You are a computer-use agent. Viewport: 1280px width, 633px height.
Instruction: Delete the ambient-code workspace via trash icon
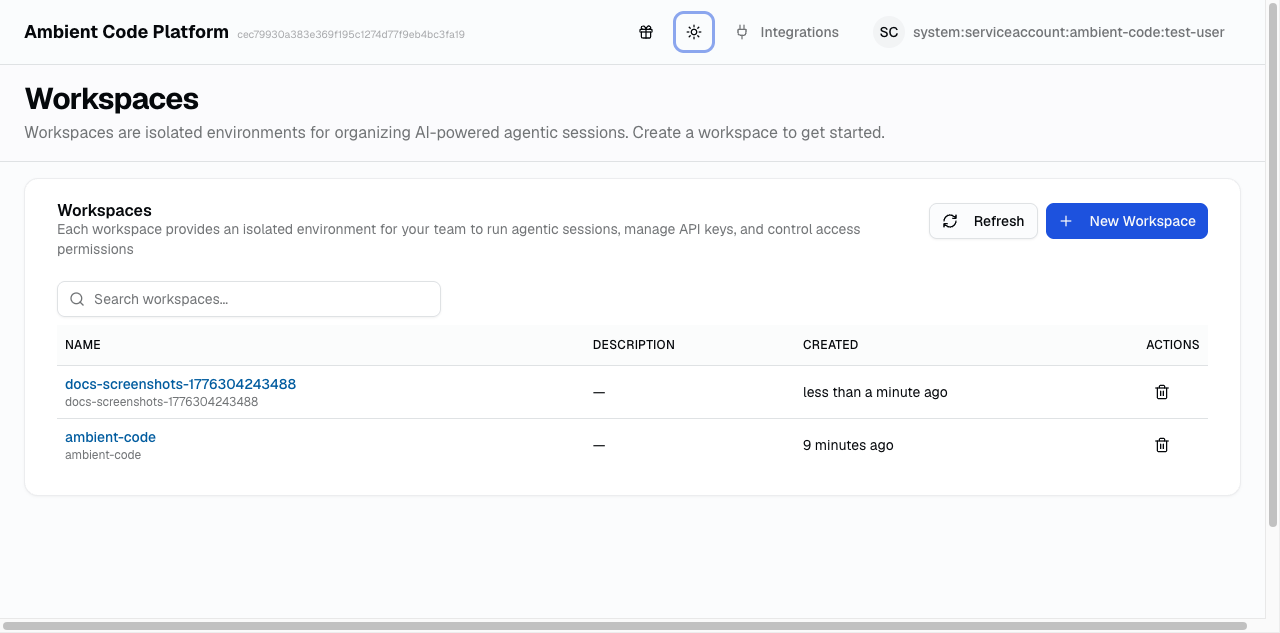click(x=1161, y=444)
